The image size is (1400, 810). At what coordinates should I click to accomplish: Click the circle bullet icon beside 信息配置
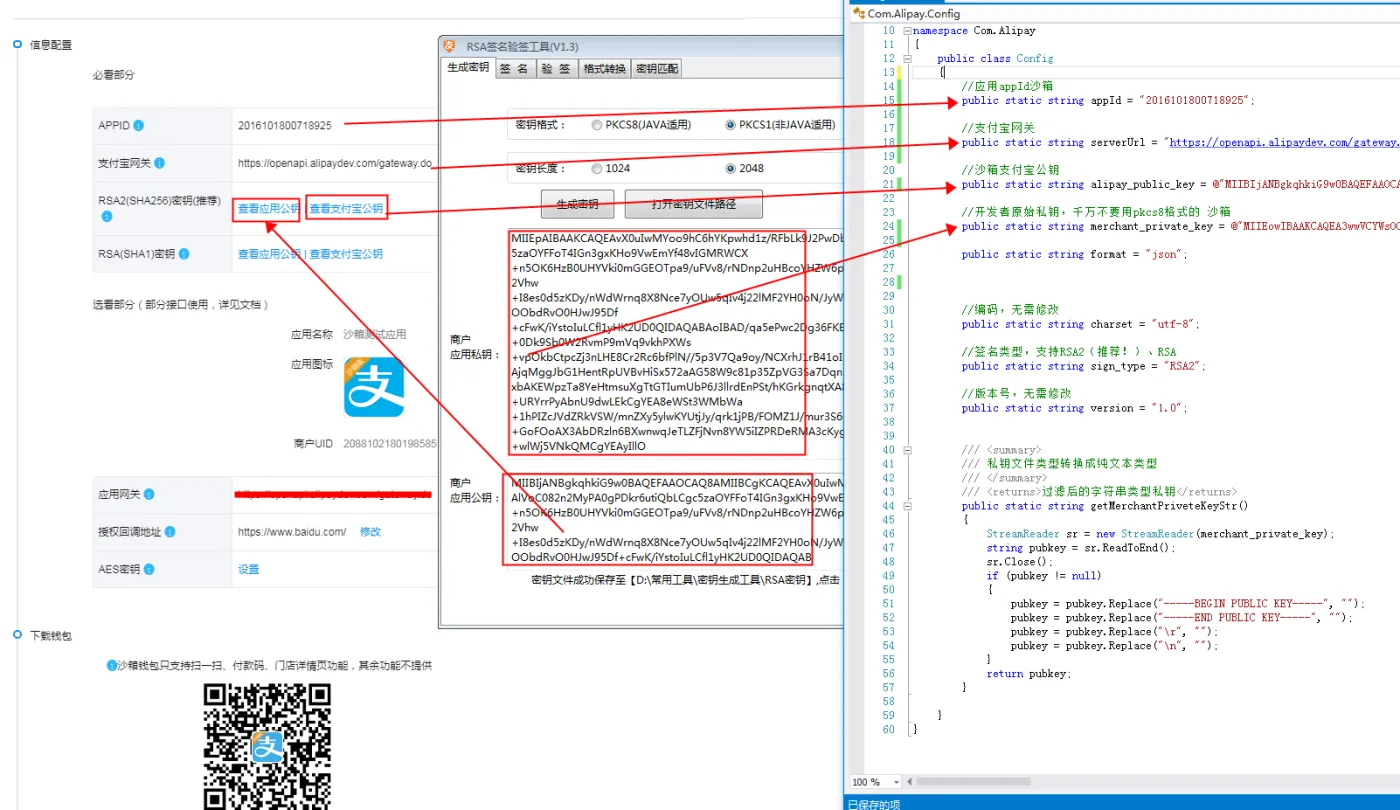17,45
